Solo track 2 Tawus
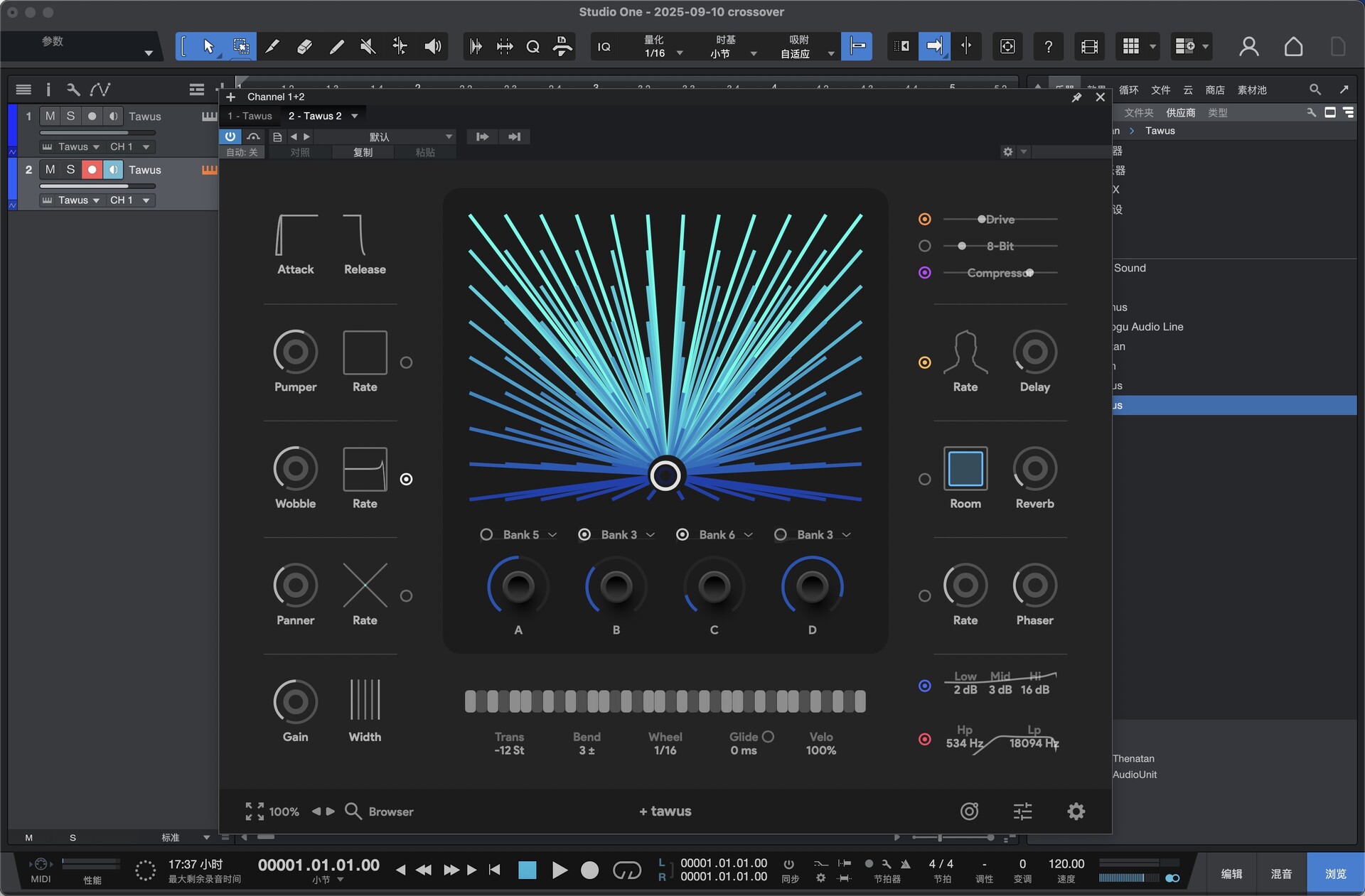 click(70, 169)
